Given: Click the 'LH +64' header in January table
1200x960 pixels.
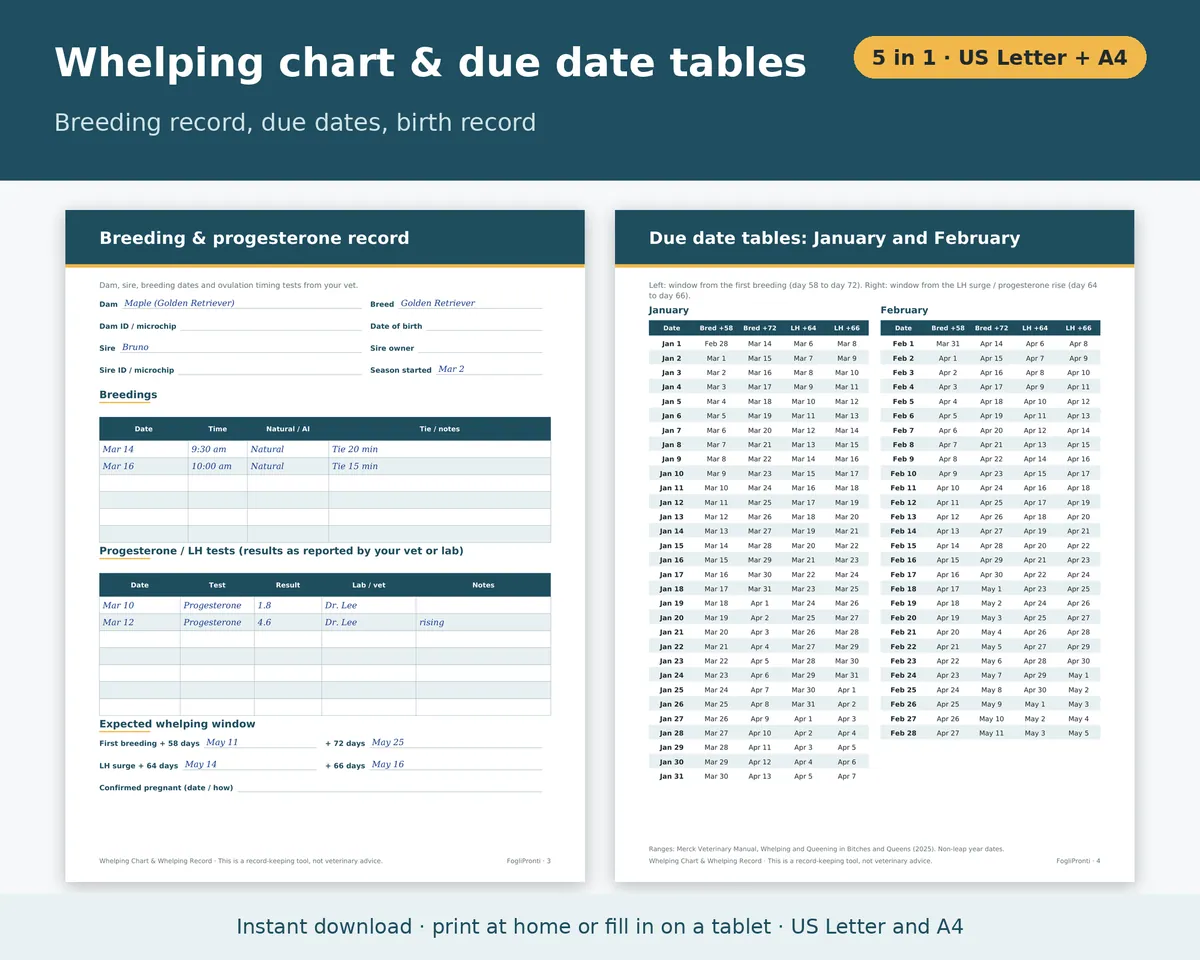Looking at the screenshot, I should click(803, 328).
